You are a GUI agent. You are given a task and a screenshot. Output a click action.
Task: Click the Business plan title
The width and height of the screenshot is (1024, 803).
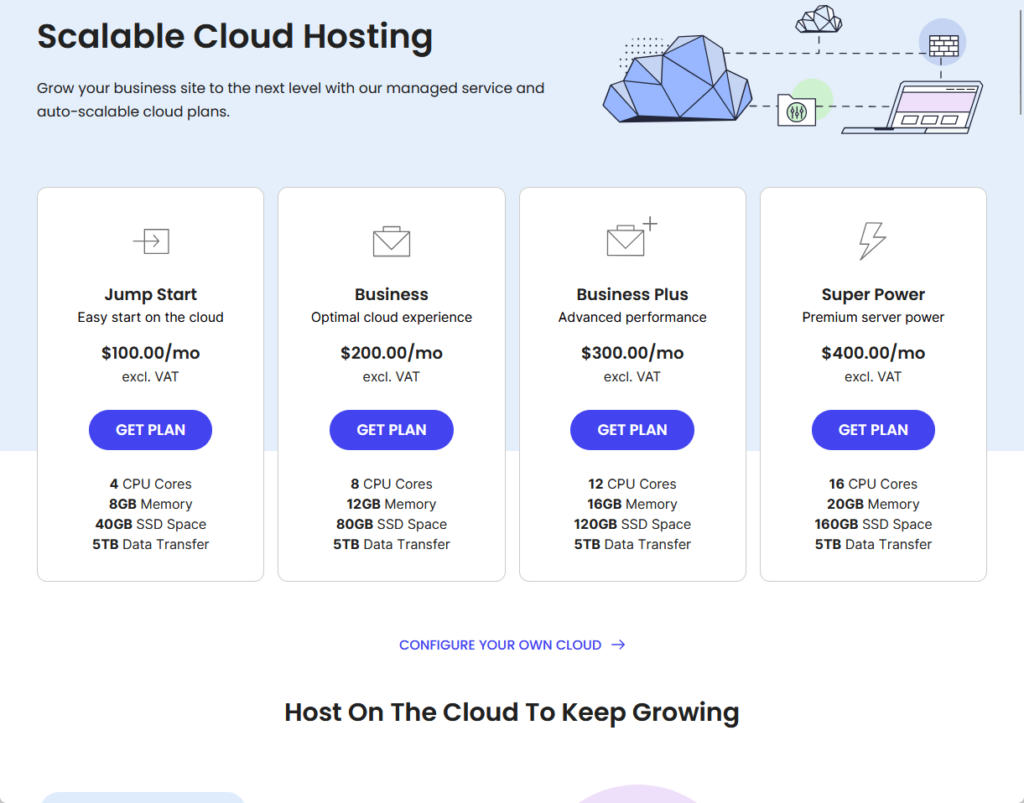coord(391,294)
